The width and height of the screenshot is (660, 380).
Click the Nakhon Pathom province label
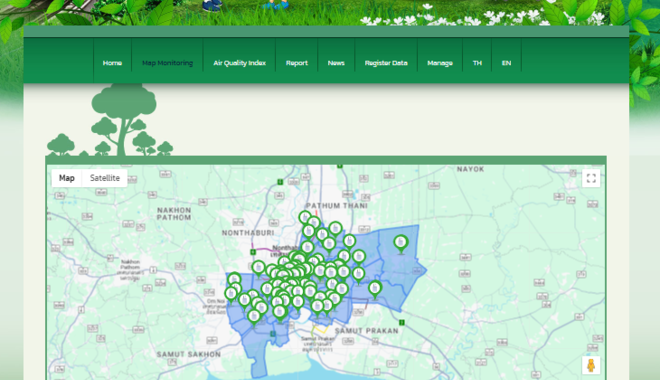point(174,214)
